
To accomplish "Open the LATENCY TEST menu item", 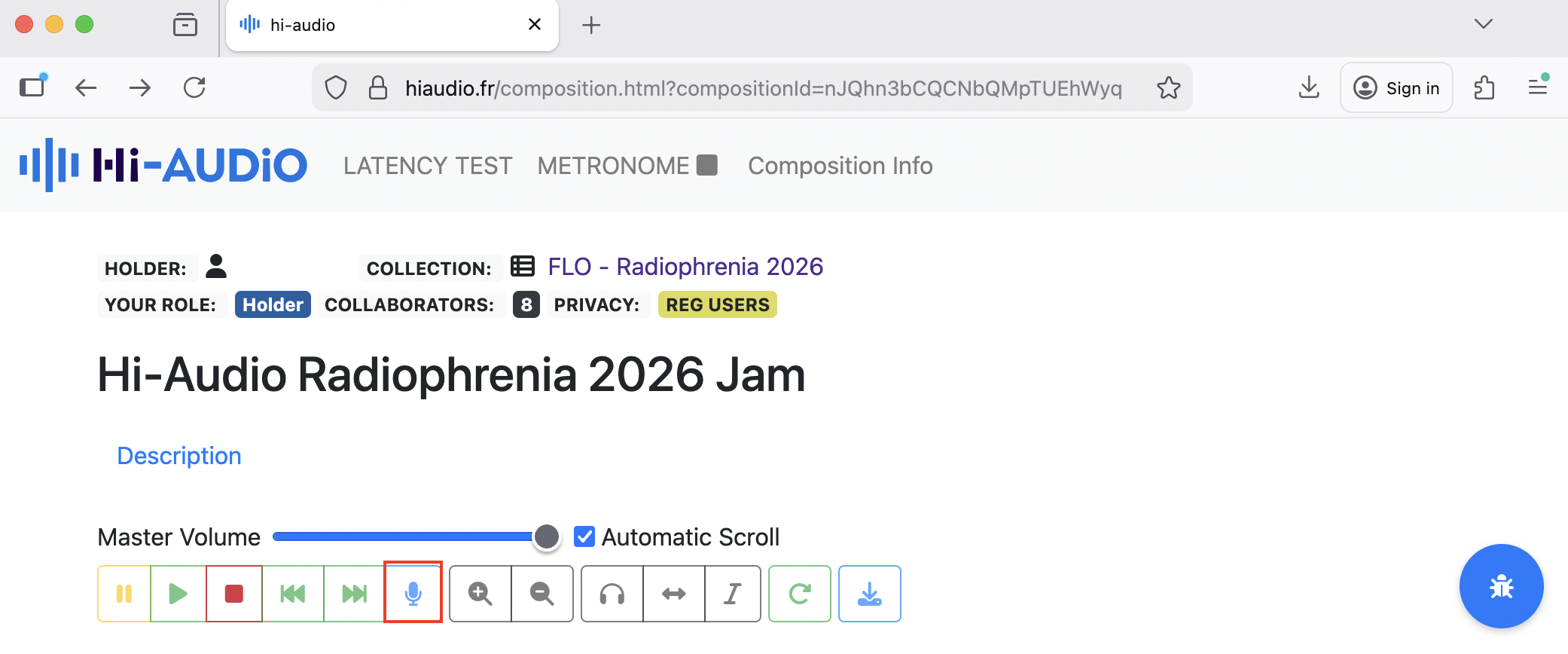I will 428,166.
